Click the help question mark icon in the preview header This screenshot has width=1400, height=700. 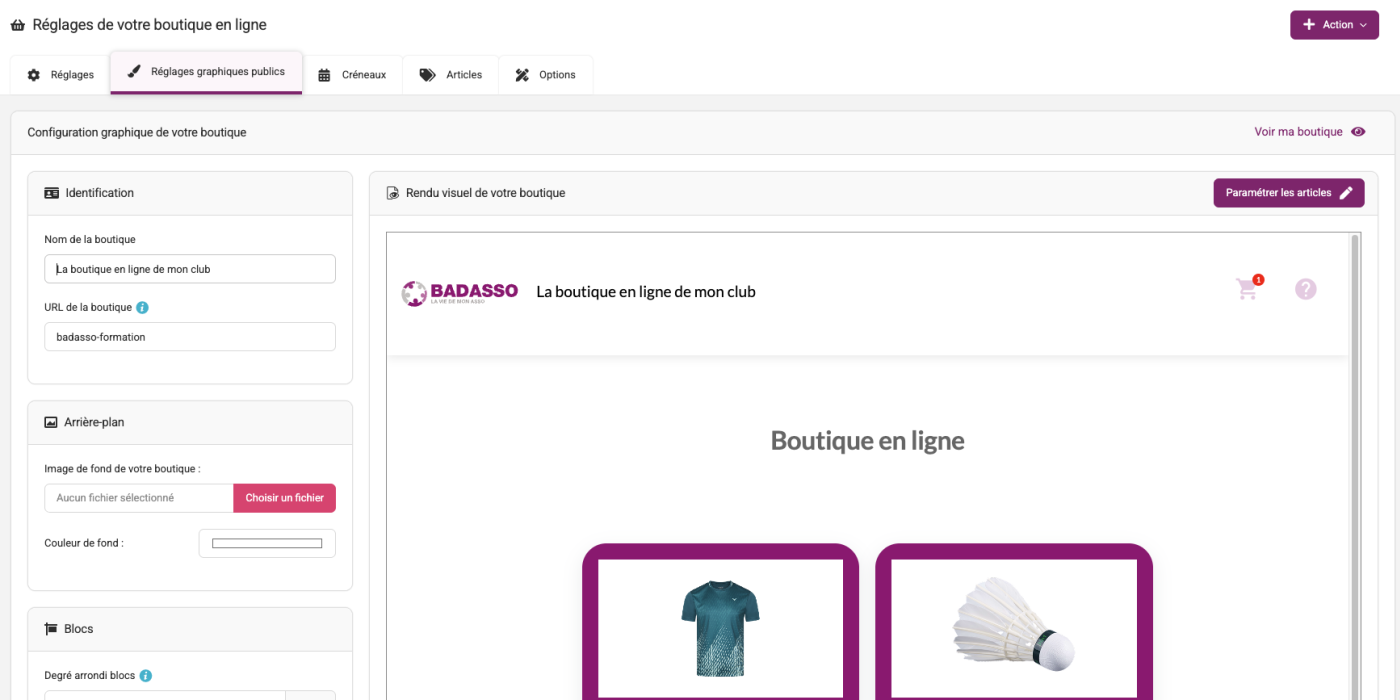point(1306,289)
